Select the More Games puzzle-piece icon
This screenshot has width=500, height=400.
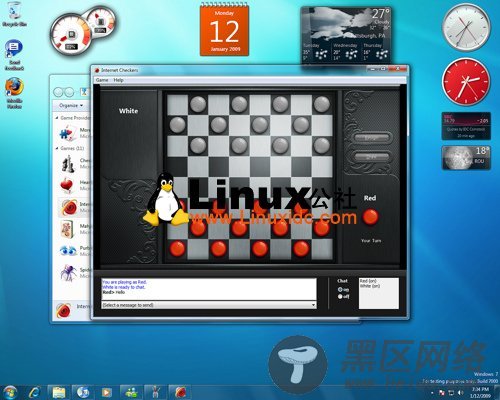pyautogui.click(x=68, y=133)
